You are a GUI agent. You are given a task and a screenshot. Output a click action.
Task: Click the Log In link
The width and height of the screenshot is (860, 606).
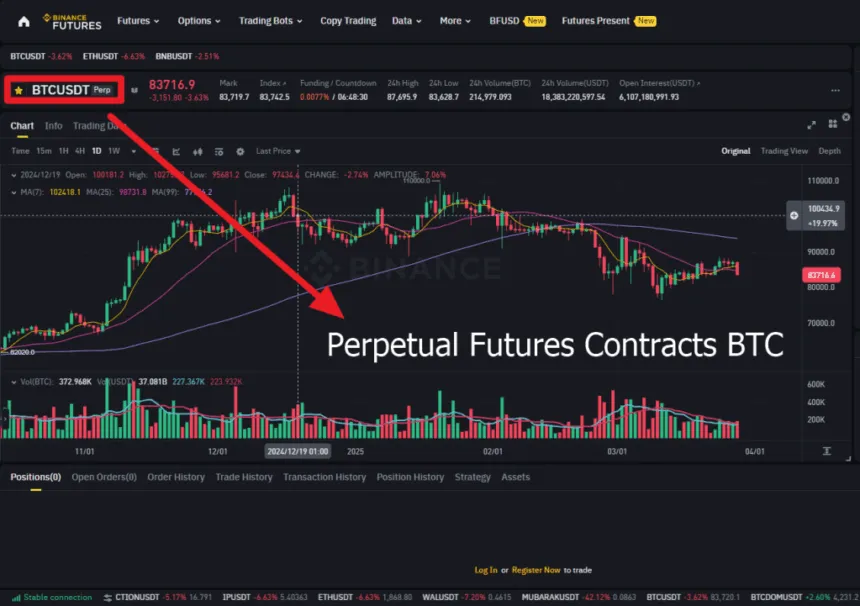[486, 569]
